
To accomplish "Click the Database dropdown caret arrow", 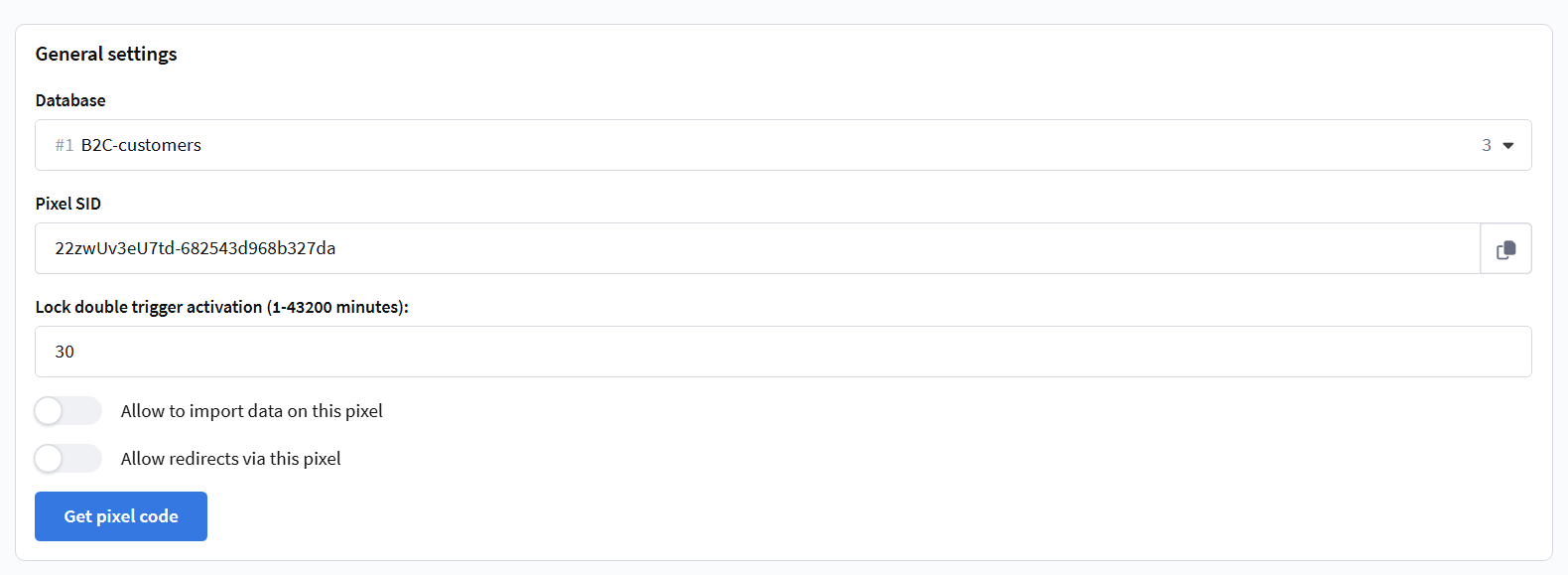I will pyautogui.click(x=1508, y=146).
